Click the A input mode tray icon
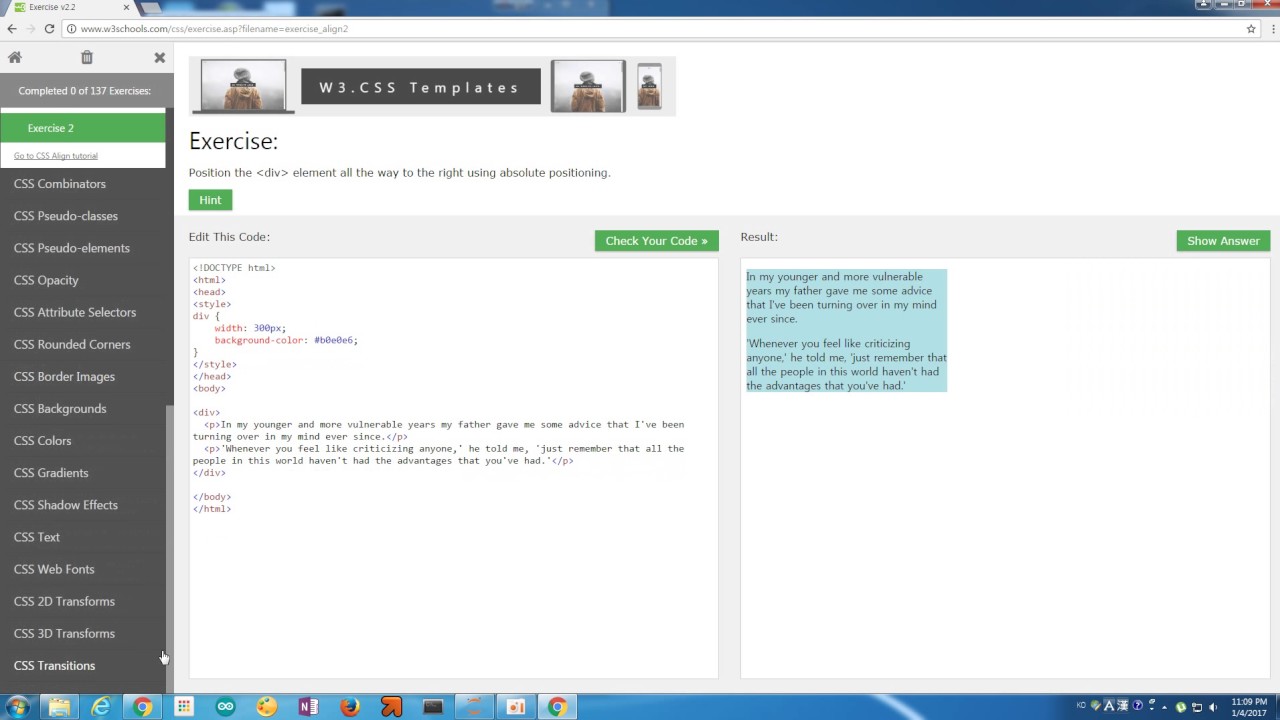Screen dimensions: 1280x720 1109,706
